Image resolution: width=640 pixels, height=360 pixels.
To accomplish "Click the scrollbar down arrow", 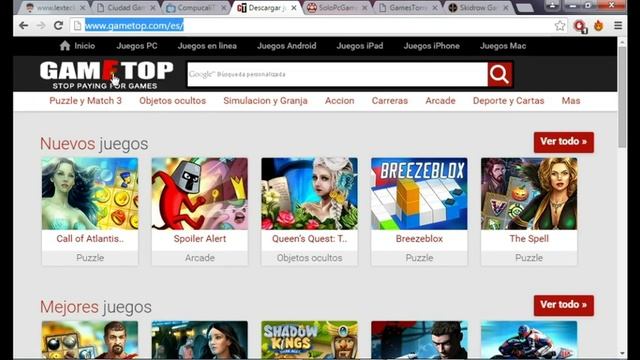I will pos(622,353).
